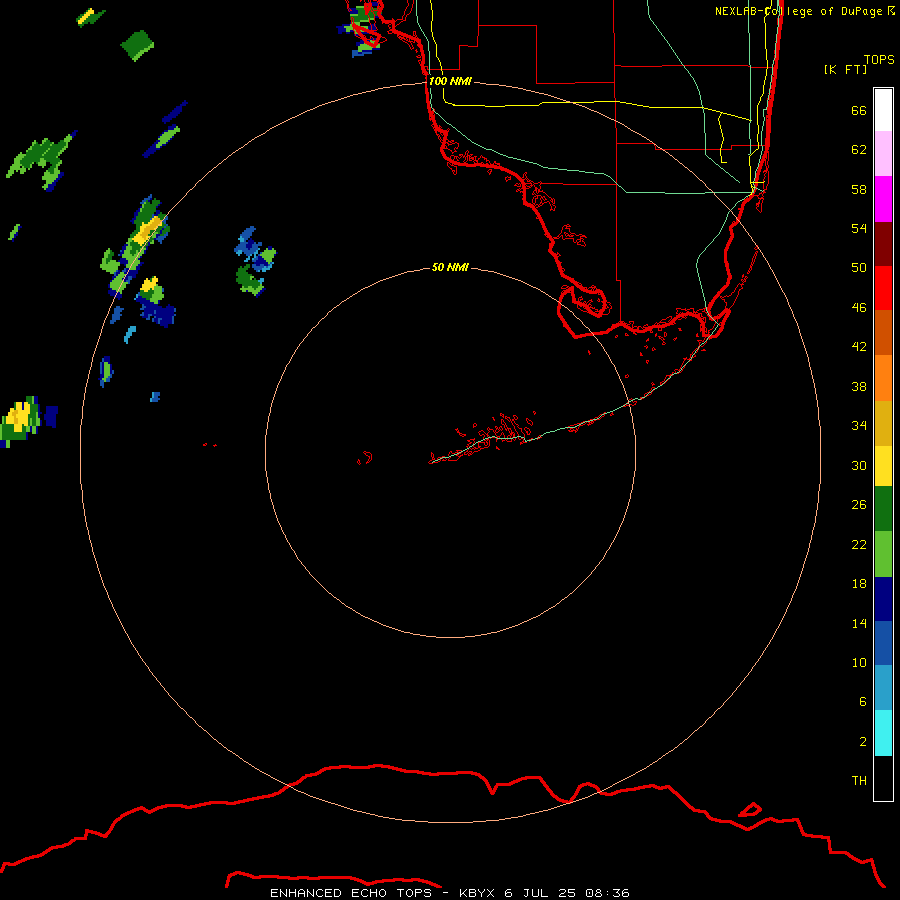
Task: Click the 50 legend value label
Action: click(x=859, y=267)
